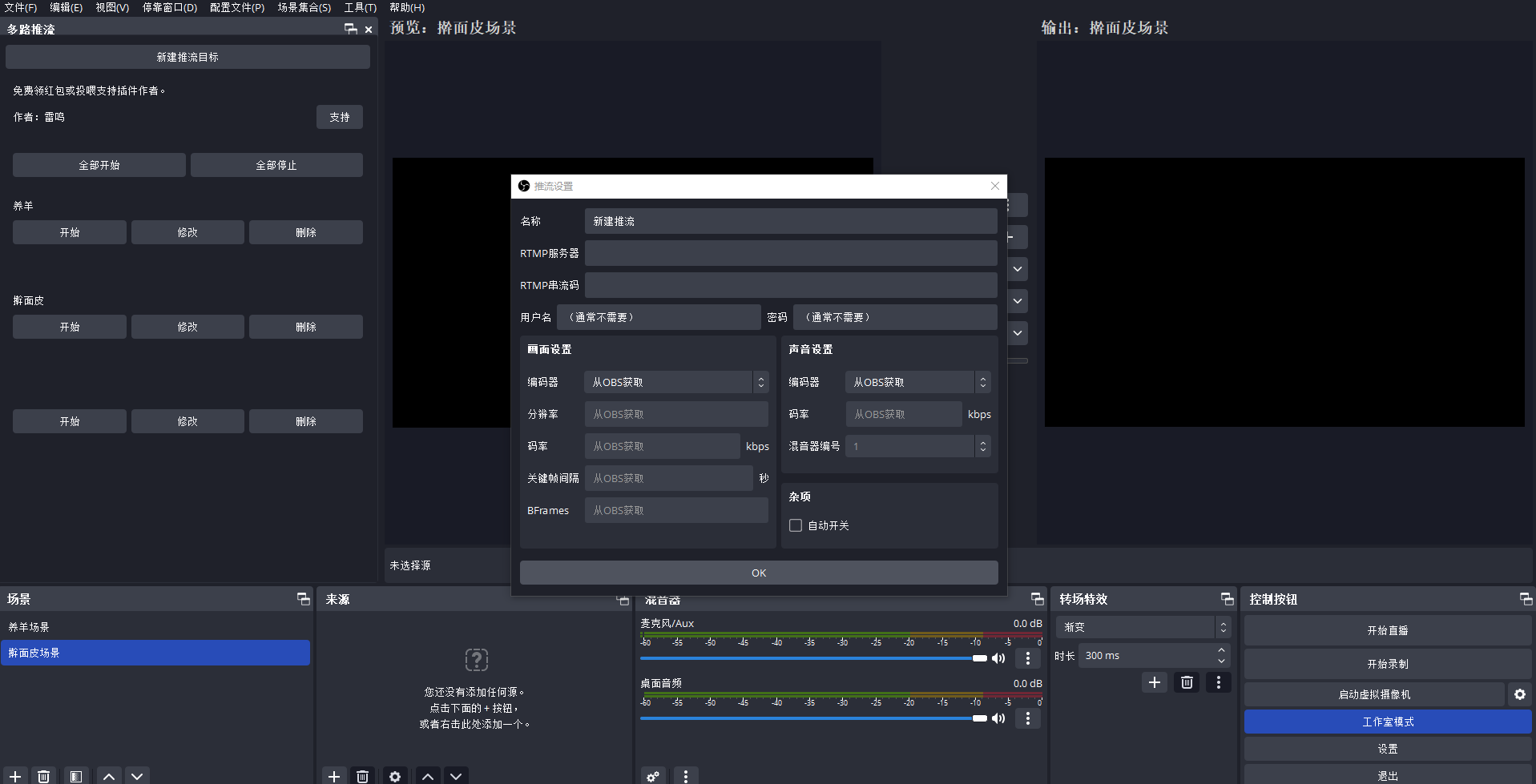
Task: Open scene filters icon in the 场景 panel
Action: pos(76,776)
